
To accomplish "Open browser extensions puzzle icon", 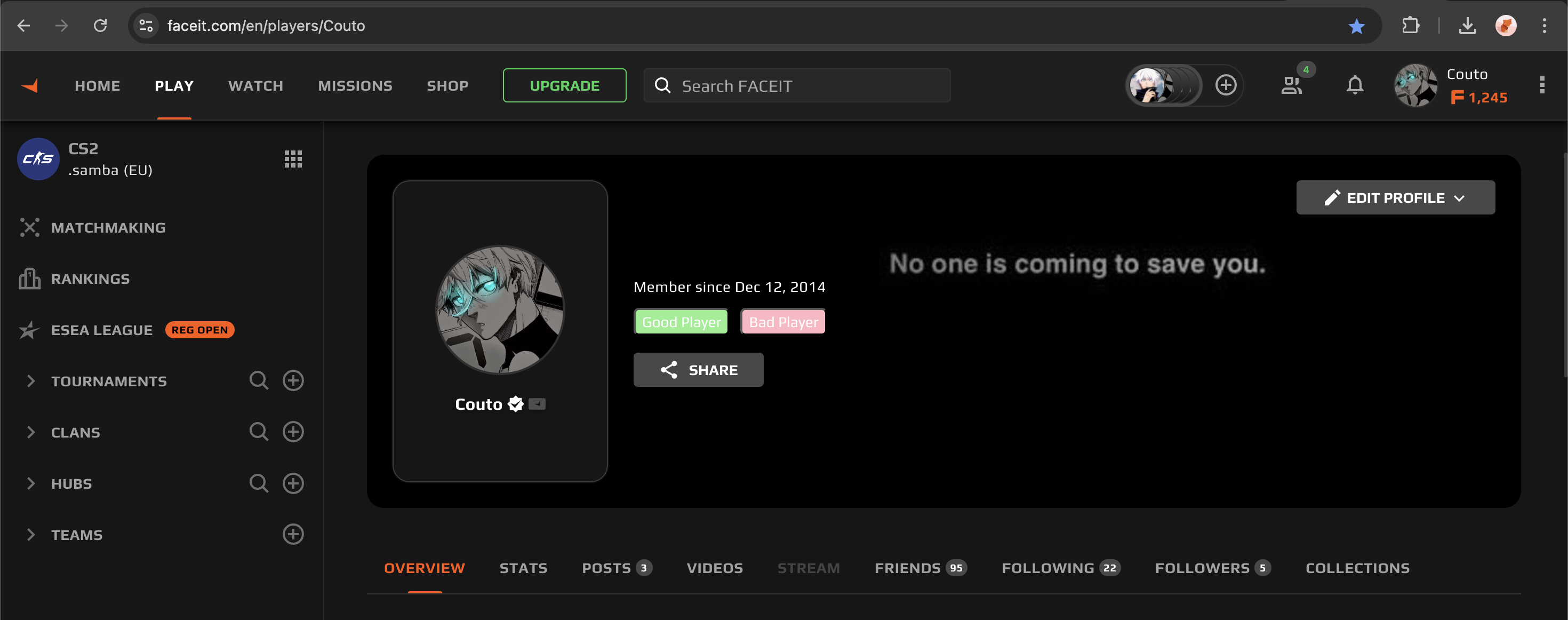I will point(1410,26).
